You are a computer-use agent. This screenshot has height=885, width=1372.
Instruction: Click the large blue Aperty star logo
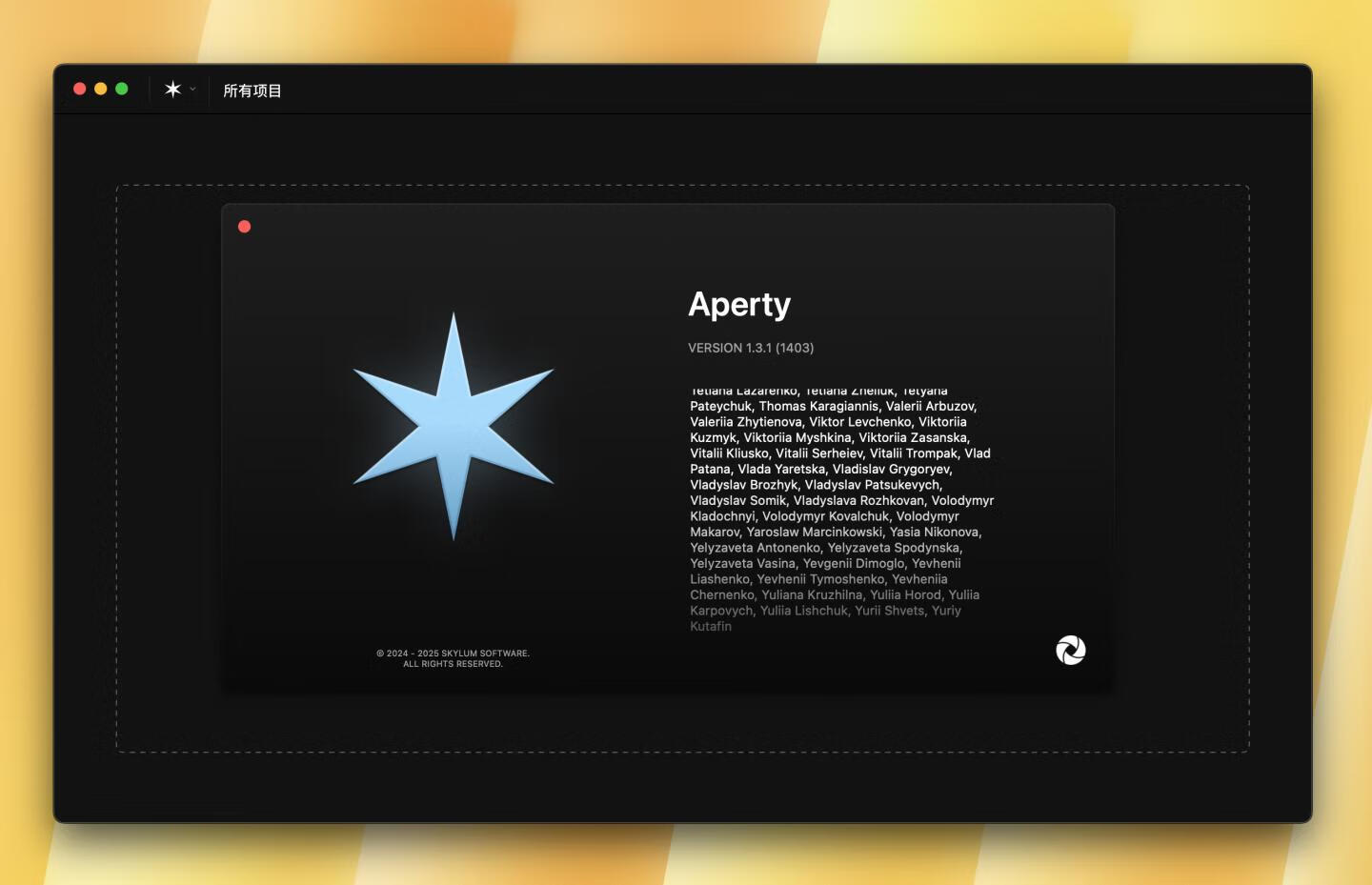pyautogui.click(x=454, y=426)
